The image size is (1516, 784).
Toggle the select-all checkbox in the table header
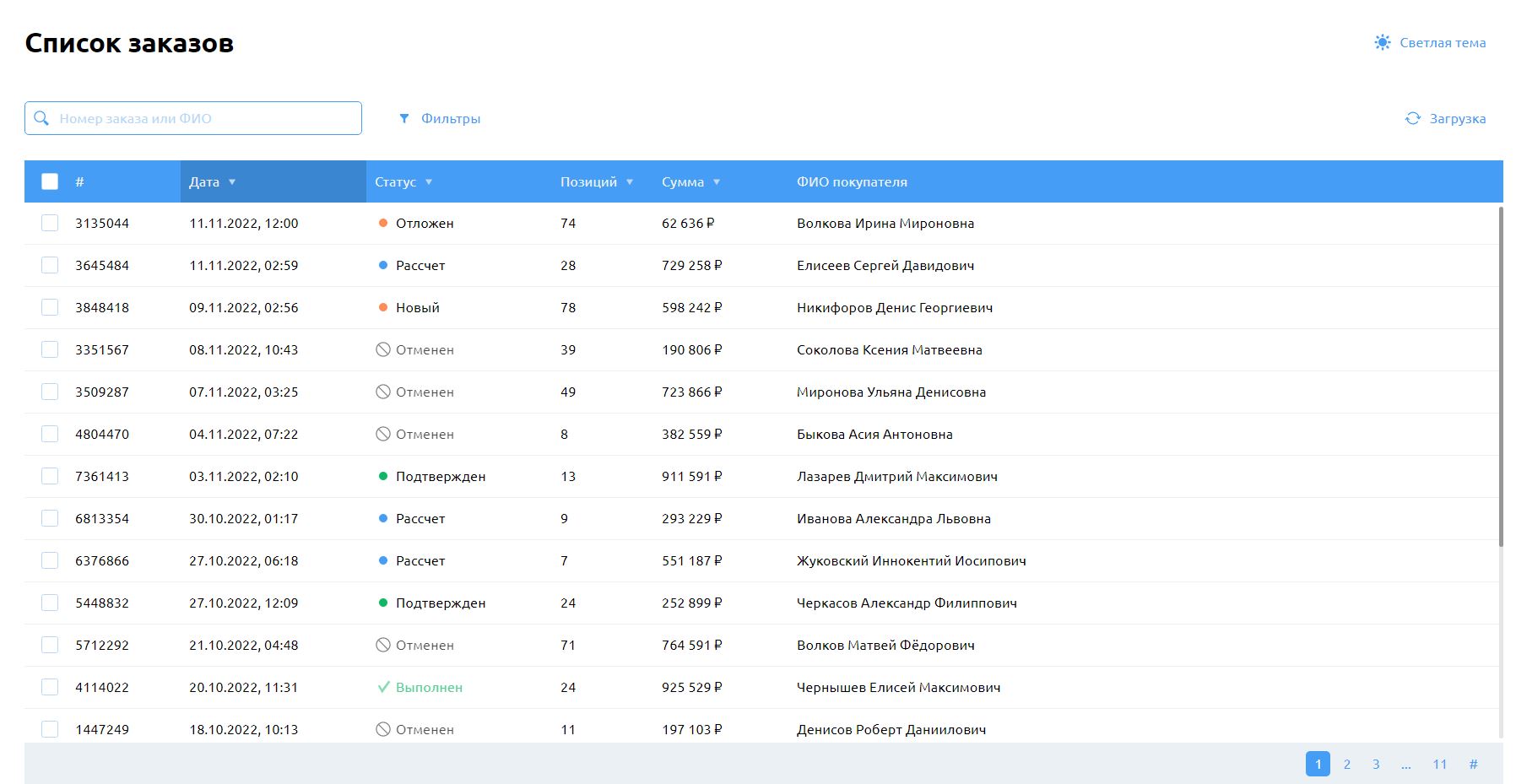(x=49, y=181)
